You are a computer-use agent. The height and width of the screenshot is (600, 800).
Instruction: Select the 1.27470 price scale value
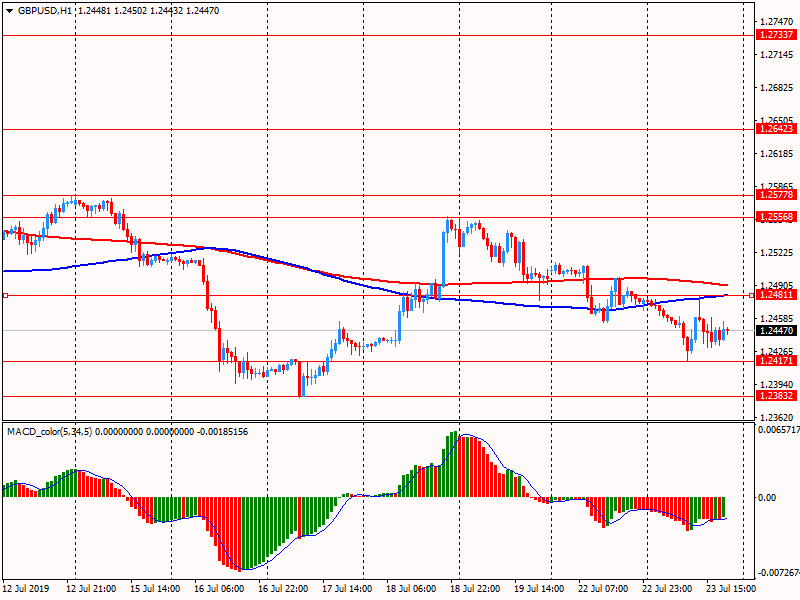pyautogui.click(x=777, y=21)
